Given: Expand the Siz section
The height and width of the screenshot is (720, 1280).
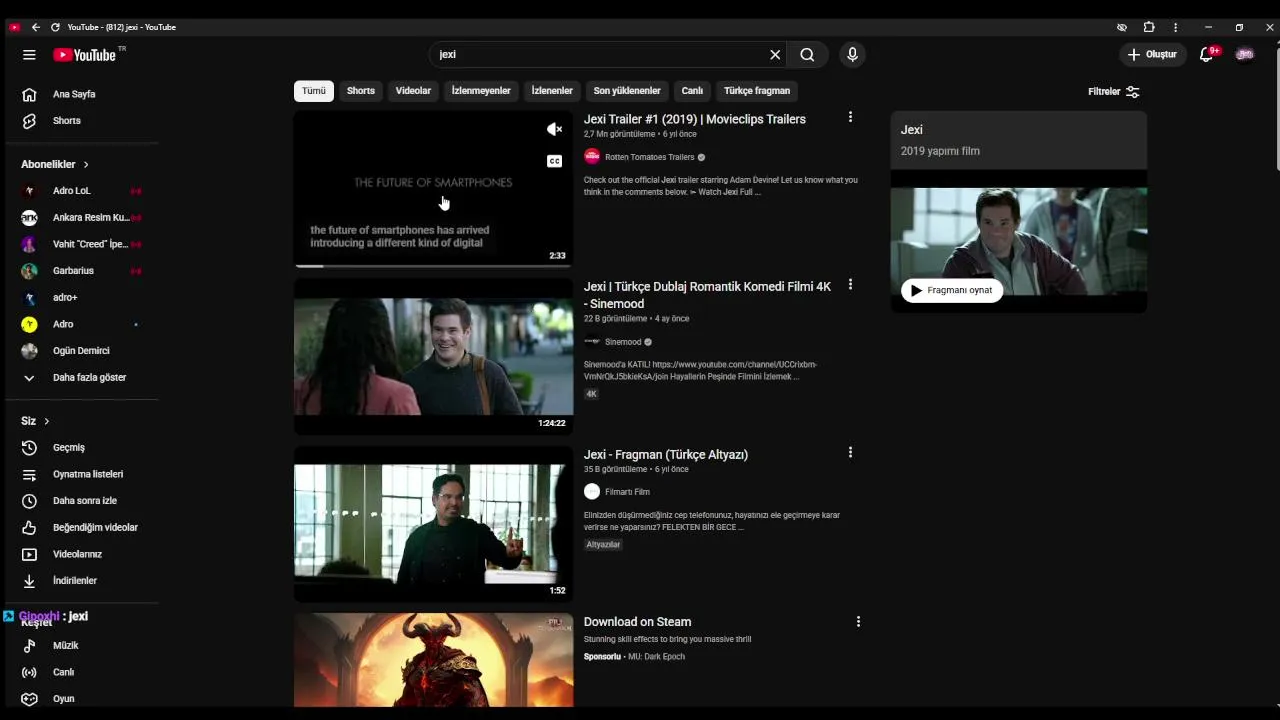Looking at the screenshot, I should pos(35,421).
